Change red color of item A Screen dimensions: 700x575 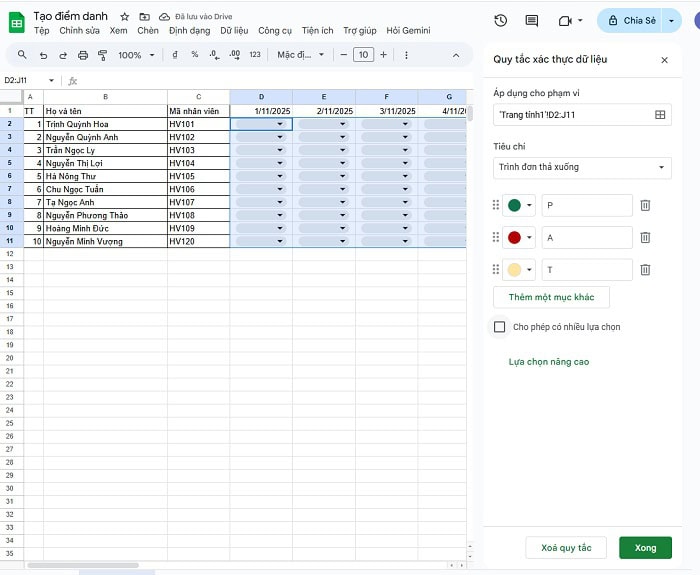[x=519, y=238]
